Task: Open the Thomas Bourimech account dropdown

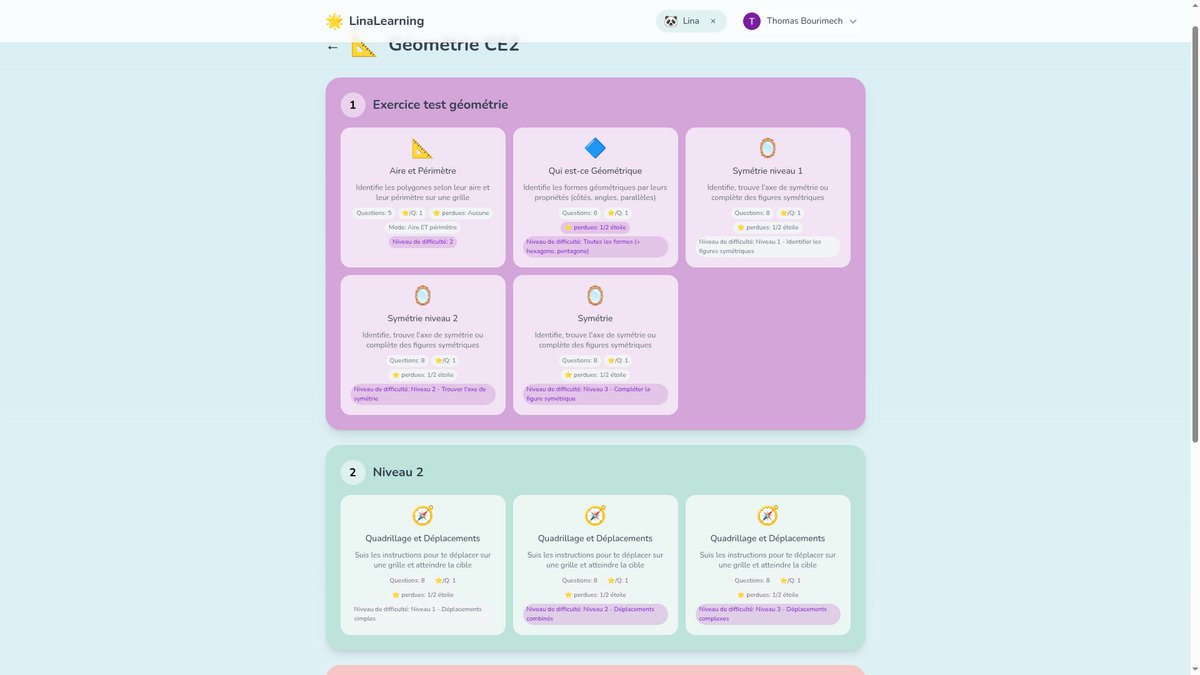Action: (x=800, y=20)
